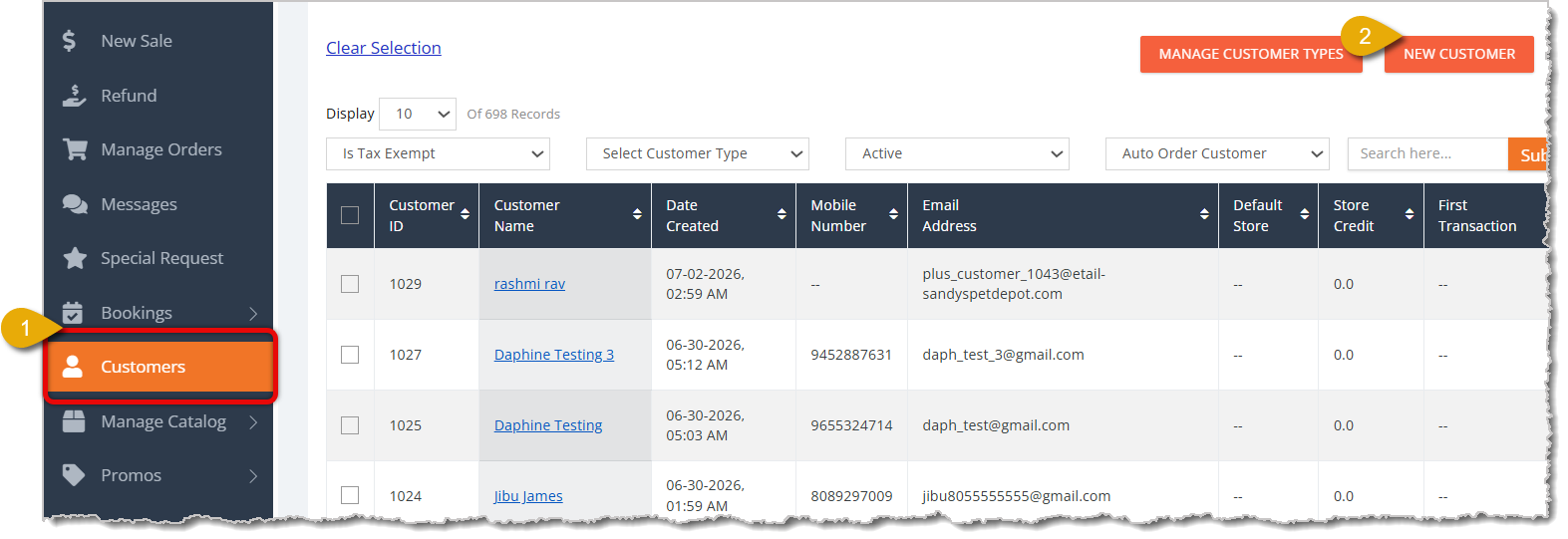This screenshot has height=539, width=1568.
Task: Open the Active status dropdown
Action: pos(957,153)
